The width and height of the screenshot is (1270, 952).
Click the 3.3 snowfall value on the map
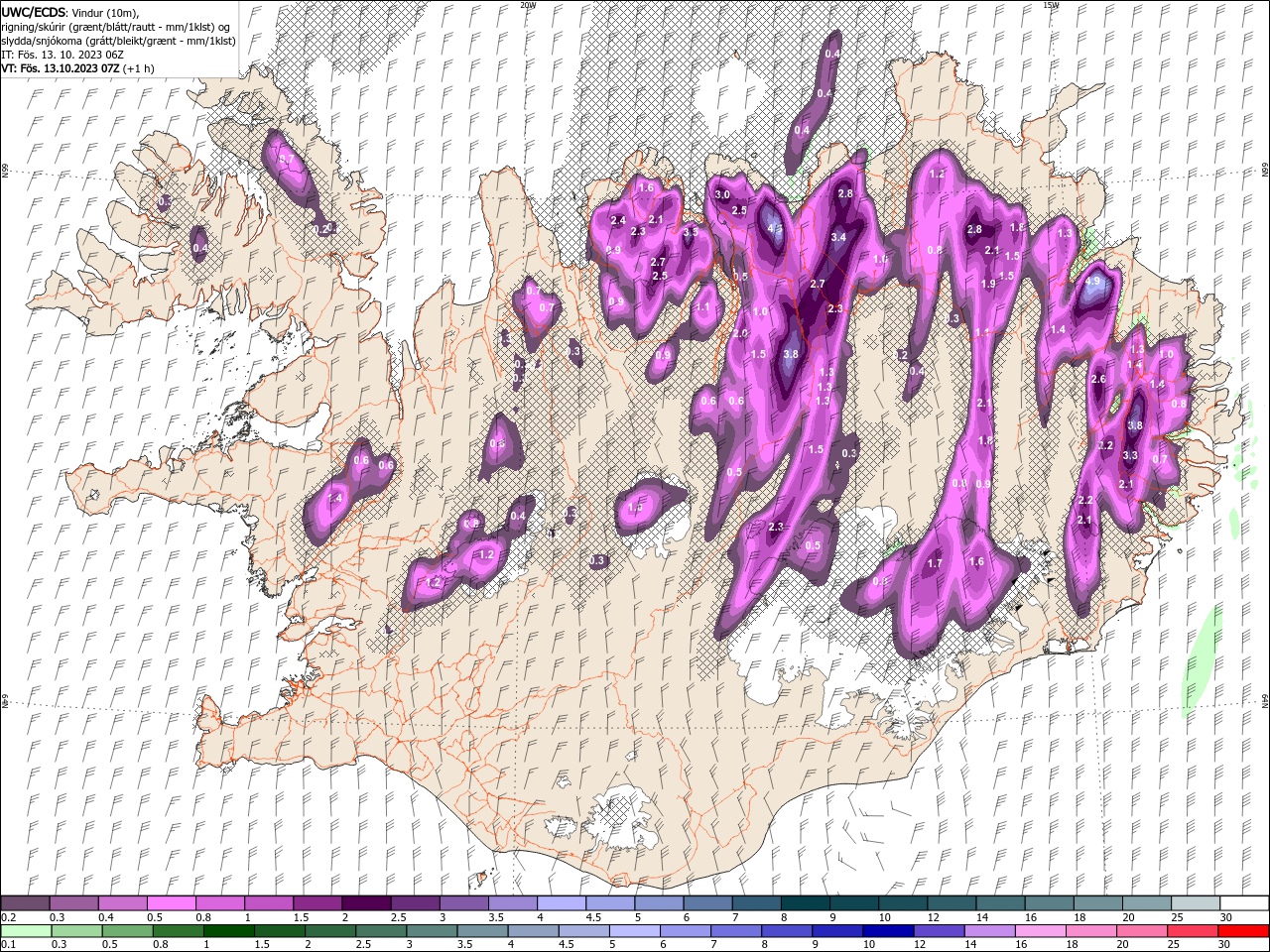(x=1130, y=455)
